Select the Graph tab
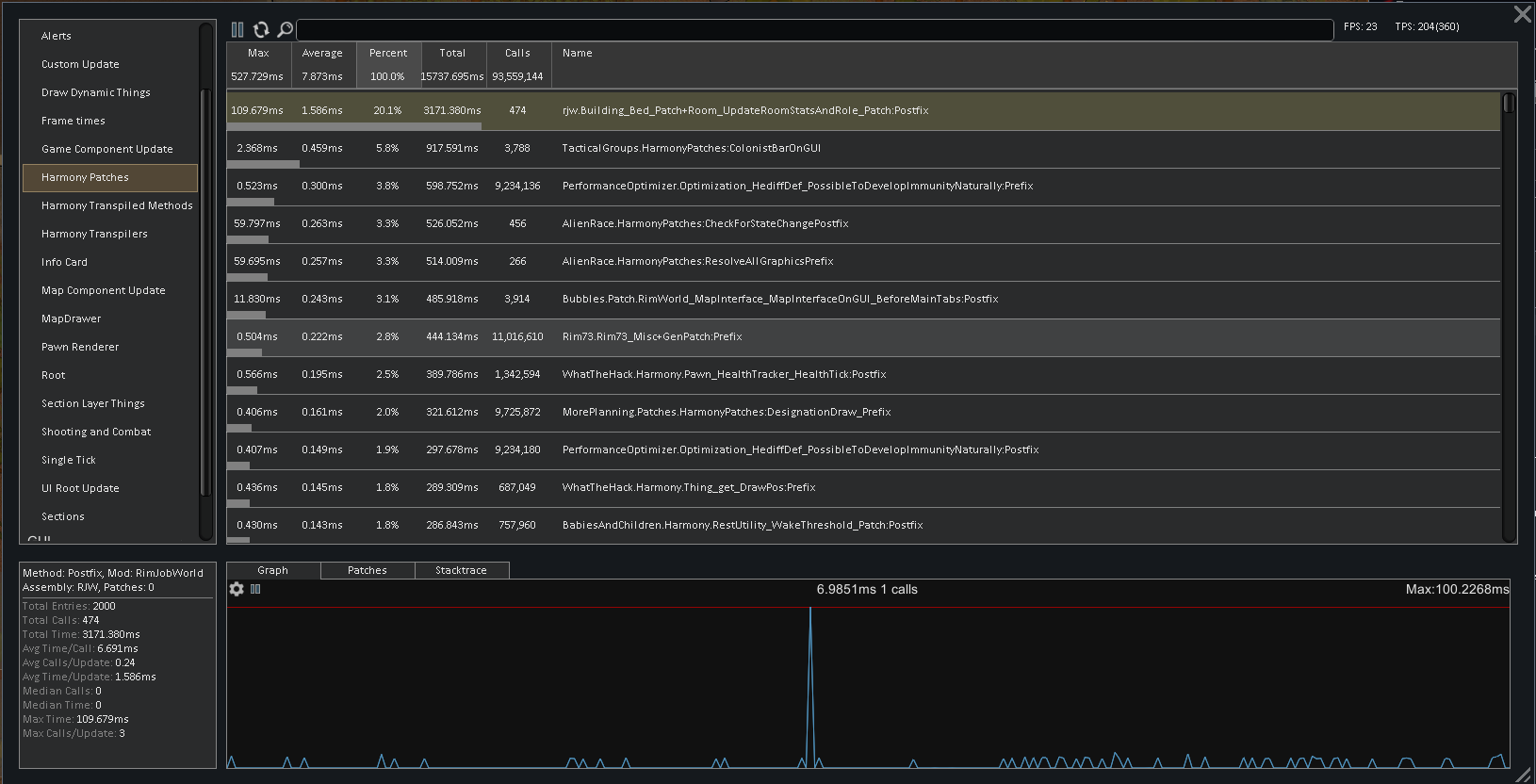Image resolution: width=1536 pixels, height=784 pixels. [273, 570]
